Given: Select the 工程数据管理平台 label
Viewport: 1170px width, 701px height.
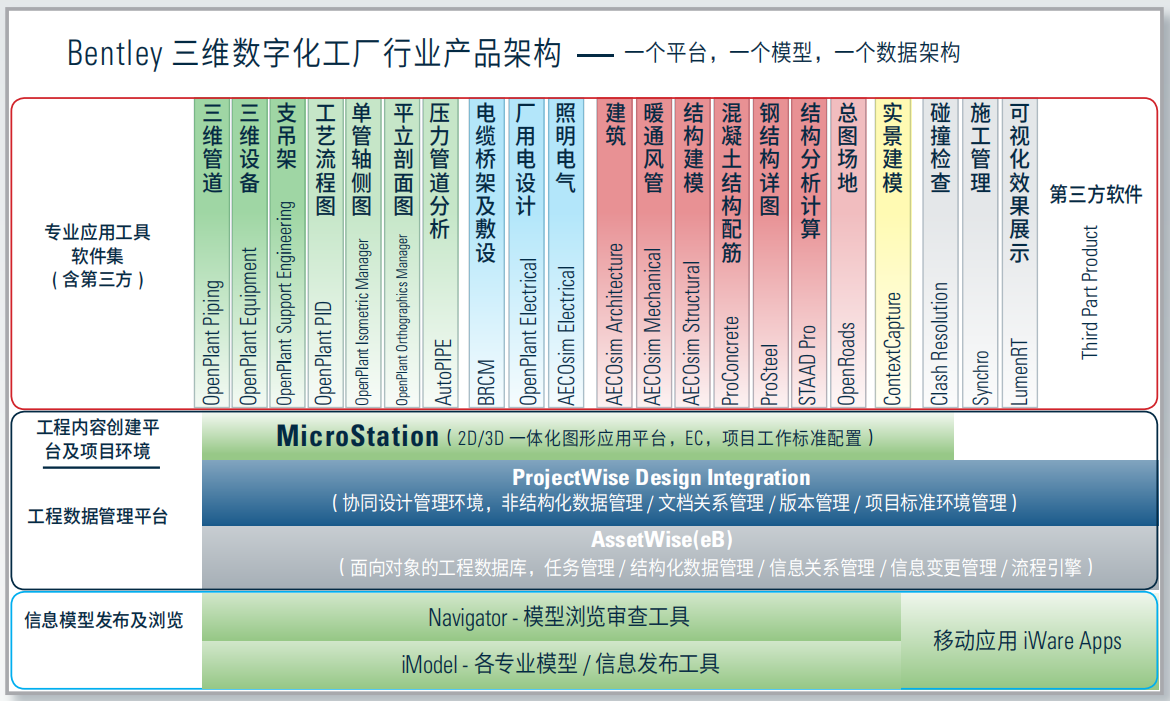Looking at the screenshot, I should coord(98,516).
